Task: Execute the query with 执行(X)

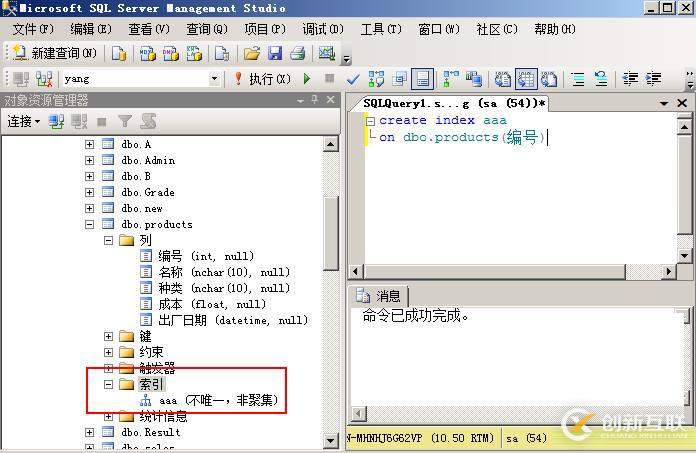Action: pyautogui.click(x=263, y=79)
